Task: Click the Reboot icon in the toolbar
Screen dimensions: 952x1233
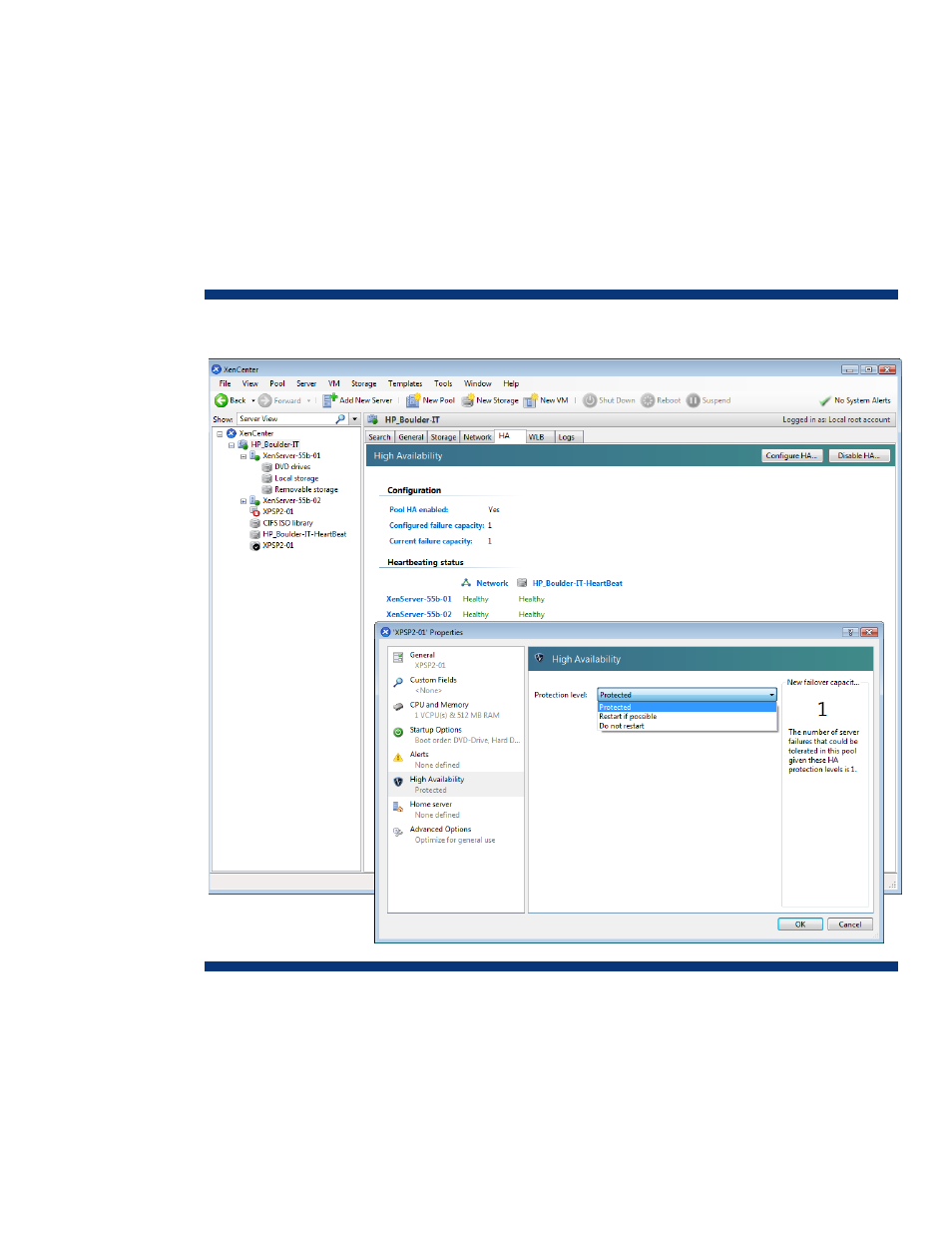Action: (648, 400)
